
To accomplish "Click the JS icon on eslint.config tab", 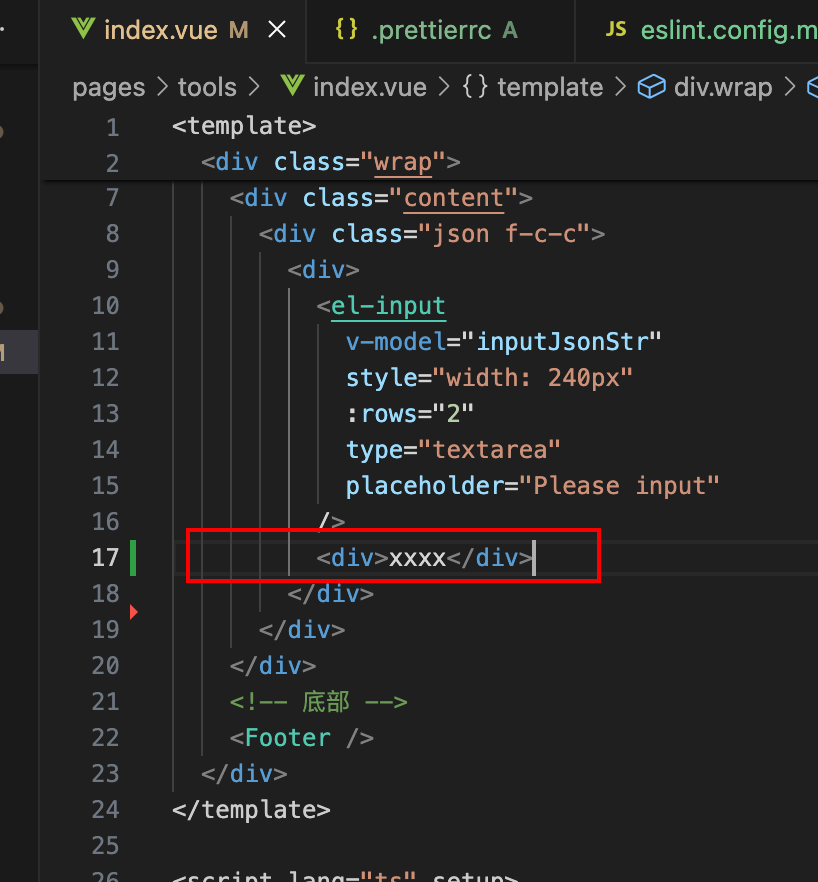I will click(616, 29).
